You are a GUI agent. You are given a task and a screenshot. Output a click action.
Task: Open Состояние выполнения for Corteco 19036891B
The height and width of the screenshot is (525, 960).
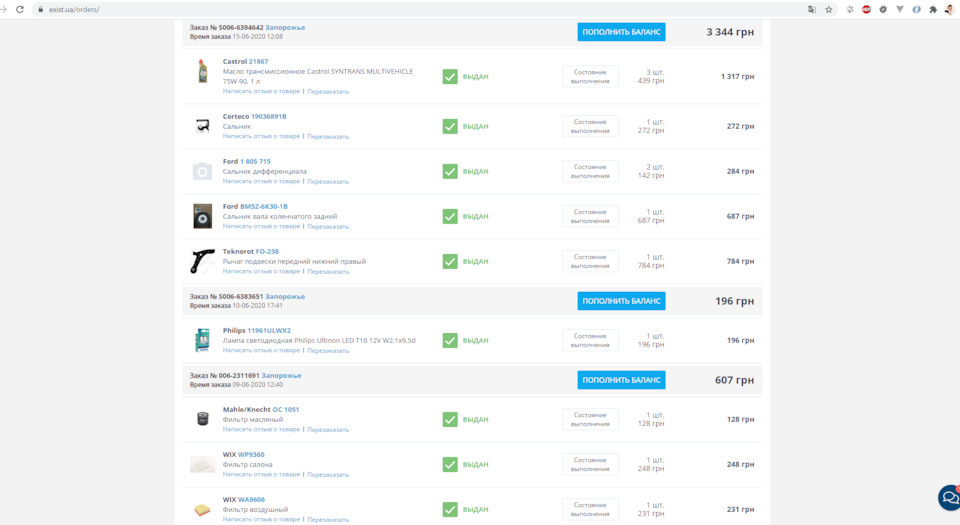click(x=590, y=126)
